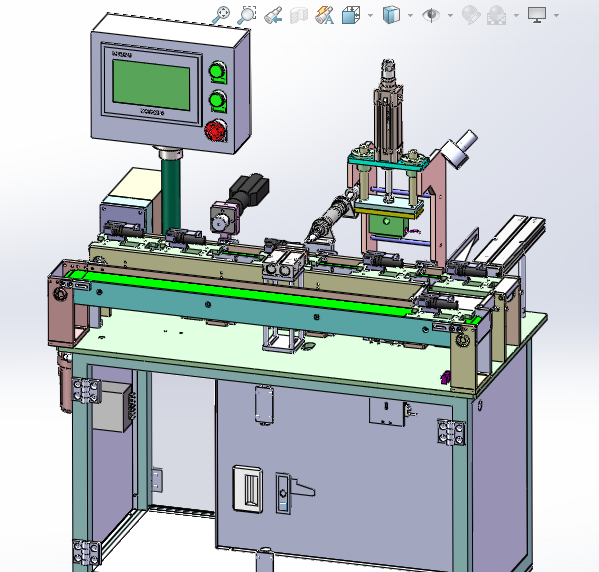Expand the Hide/Show Items dropdown arrow
Image resolution: width=599 pixels, height=572 pixels.
450,16
